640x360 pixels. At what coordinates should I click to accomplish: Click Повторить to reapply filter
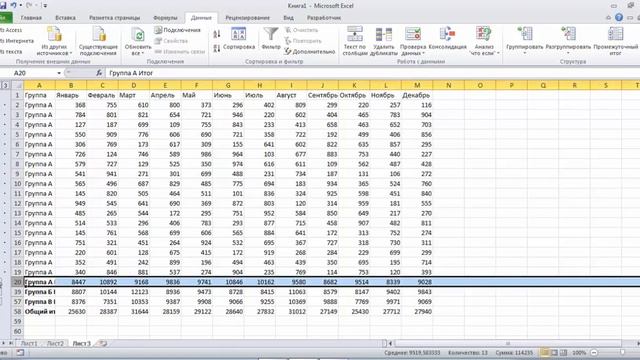tap(303, 41)
